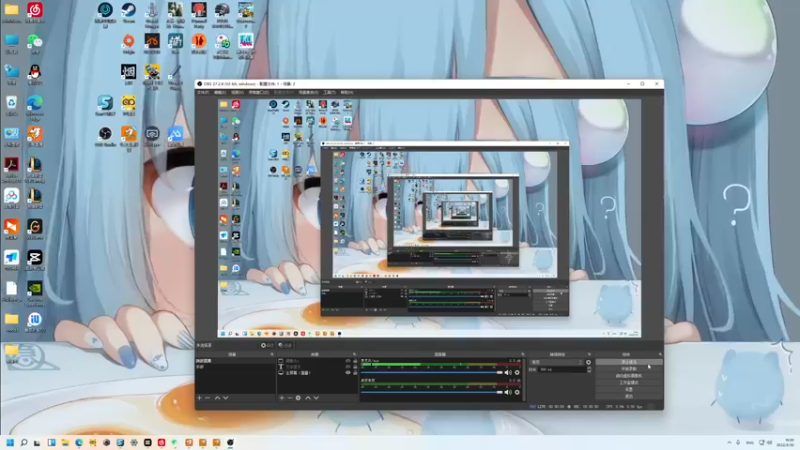Pop out the Sources dock panel icon

[x=354, y=354]
